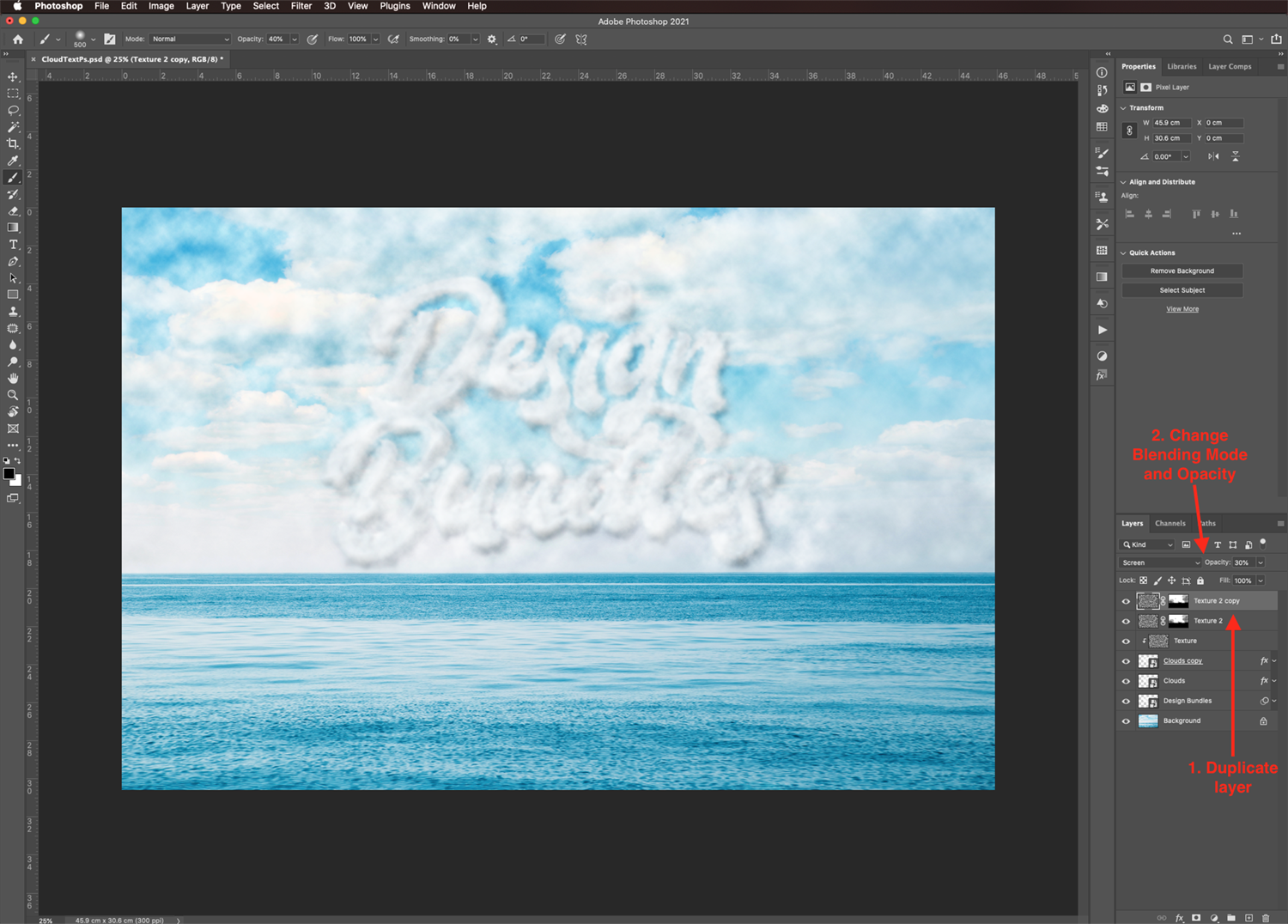Click the layer styles fx icon at Layers panel bottom
Viewport: 1288px width, 924px height.
pos(1179,918)
